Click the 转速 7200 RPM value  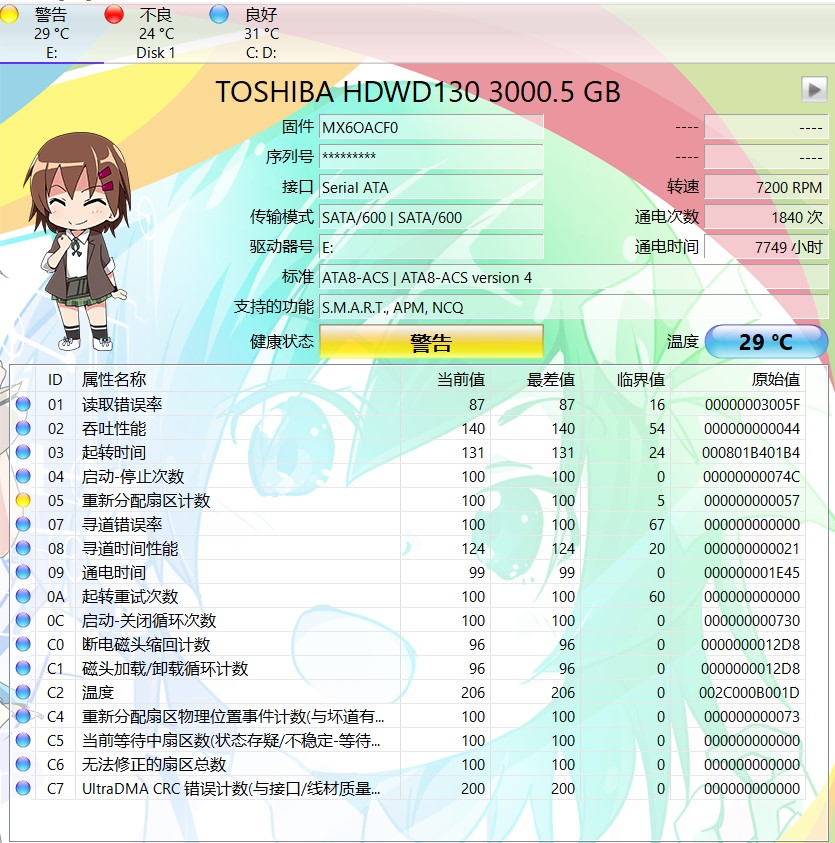coord(766,188)
